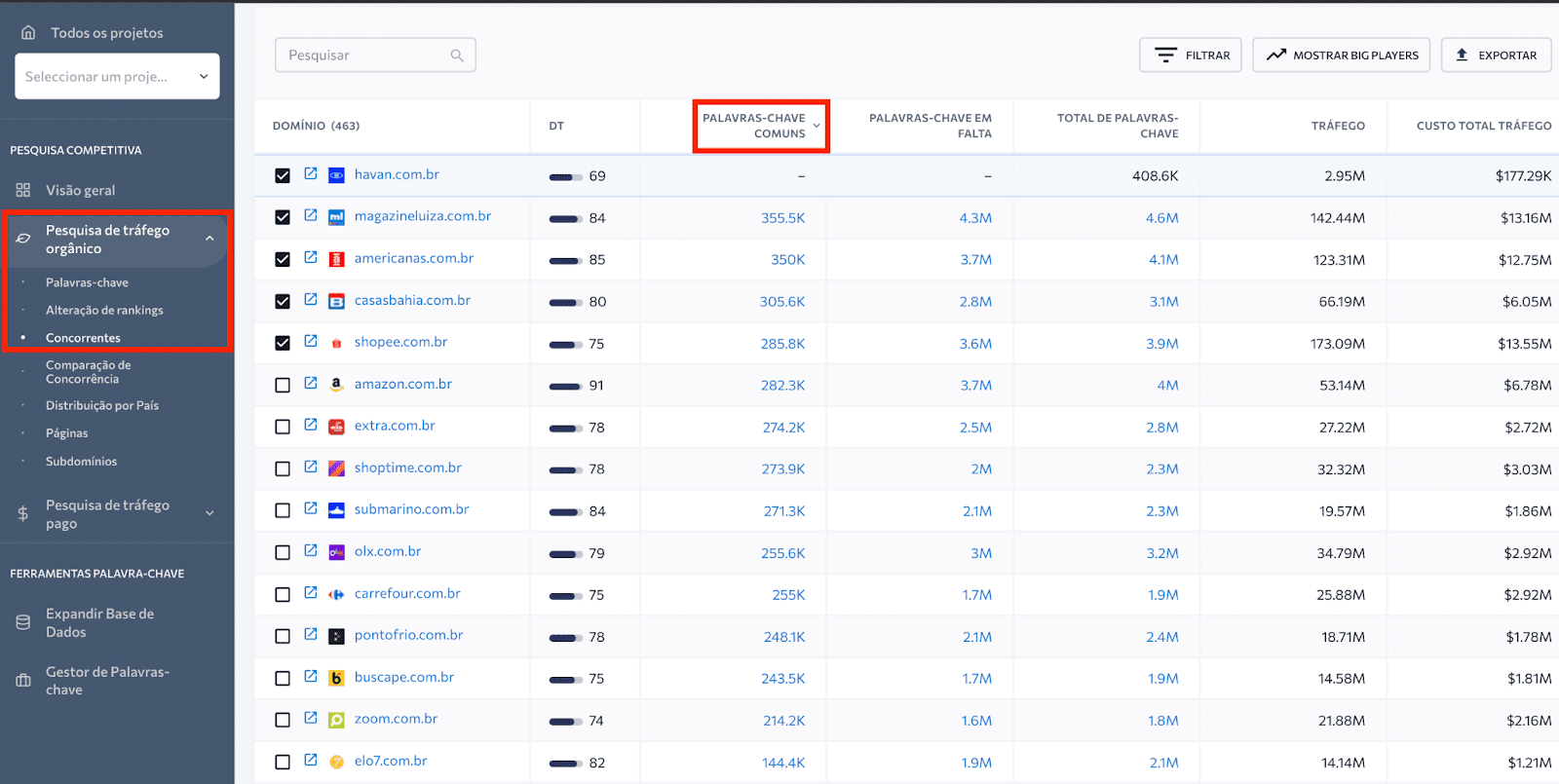Click MOSTRAR BIG PLAYERS button
Screen dimensions: 1559x784
coord(1342,56)
